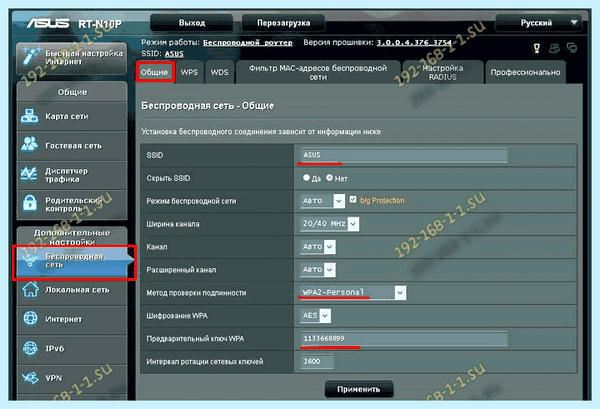Switch to the WDS tab
This screenshot has width=600, height=409.
[x=219, y=72]
